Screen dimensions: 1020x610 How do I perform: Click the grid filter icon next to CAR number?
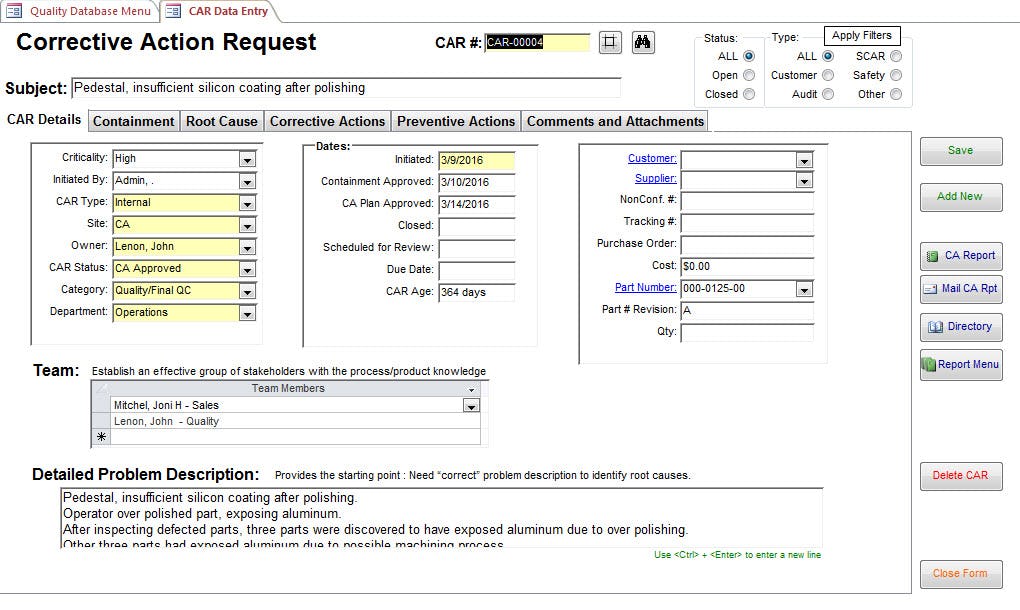pos(610,42)
